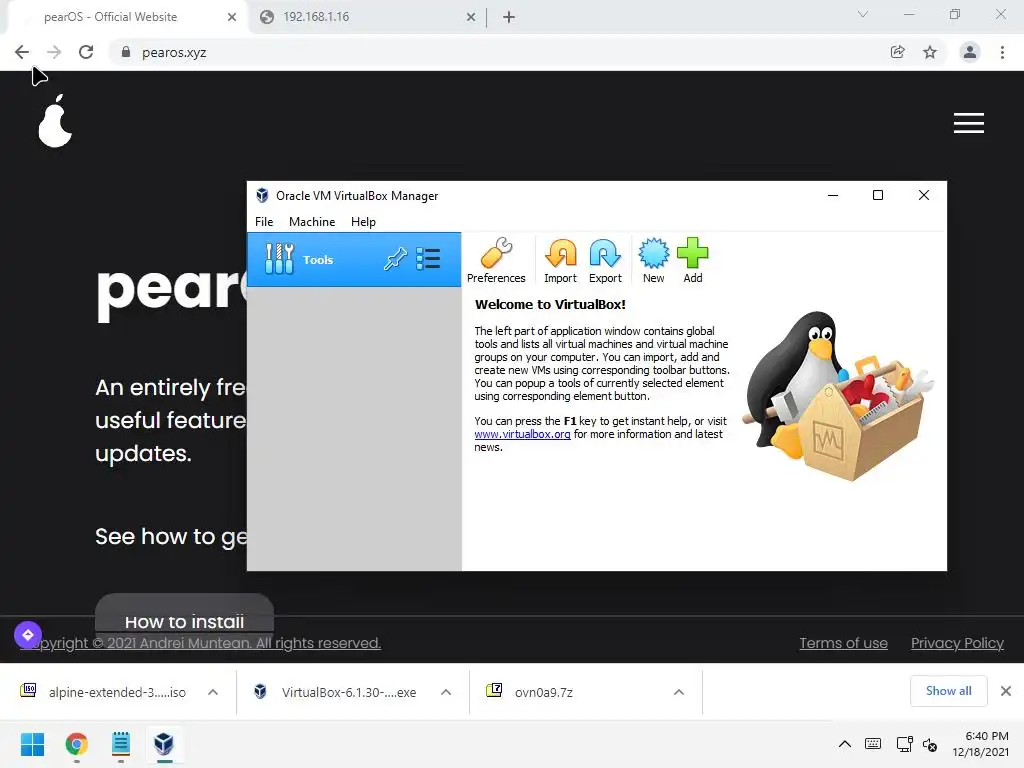This screenshot has height=768, width=1024.
Task: Open VirtualBox Preferences
Action: [x=496, y=261]
